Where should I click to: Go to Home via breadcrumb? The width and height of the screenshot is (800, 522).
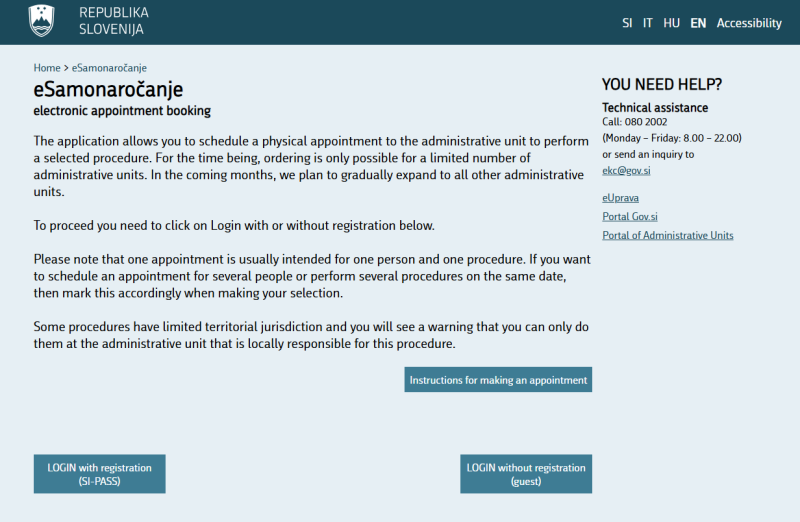[x=47, y=68]
